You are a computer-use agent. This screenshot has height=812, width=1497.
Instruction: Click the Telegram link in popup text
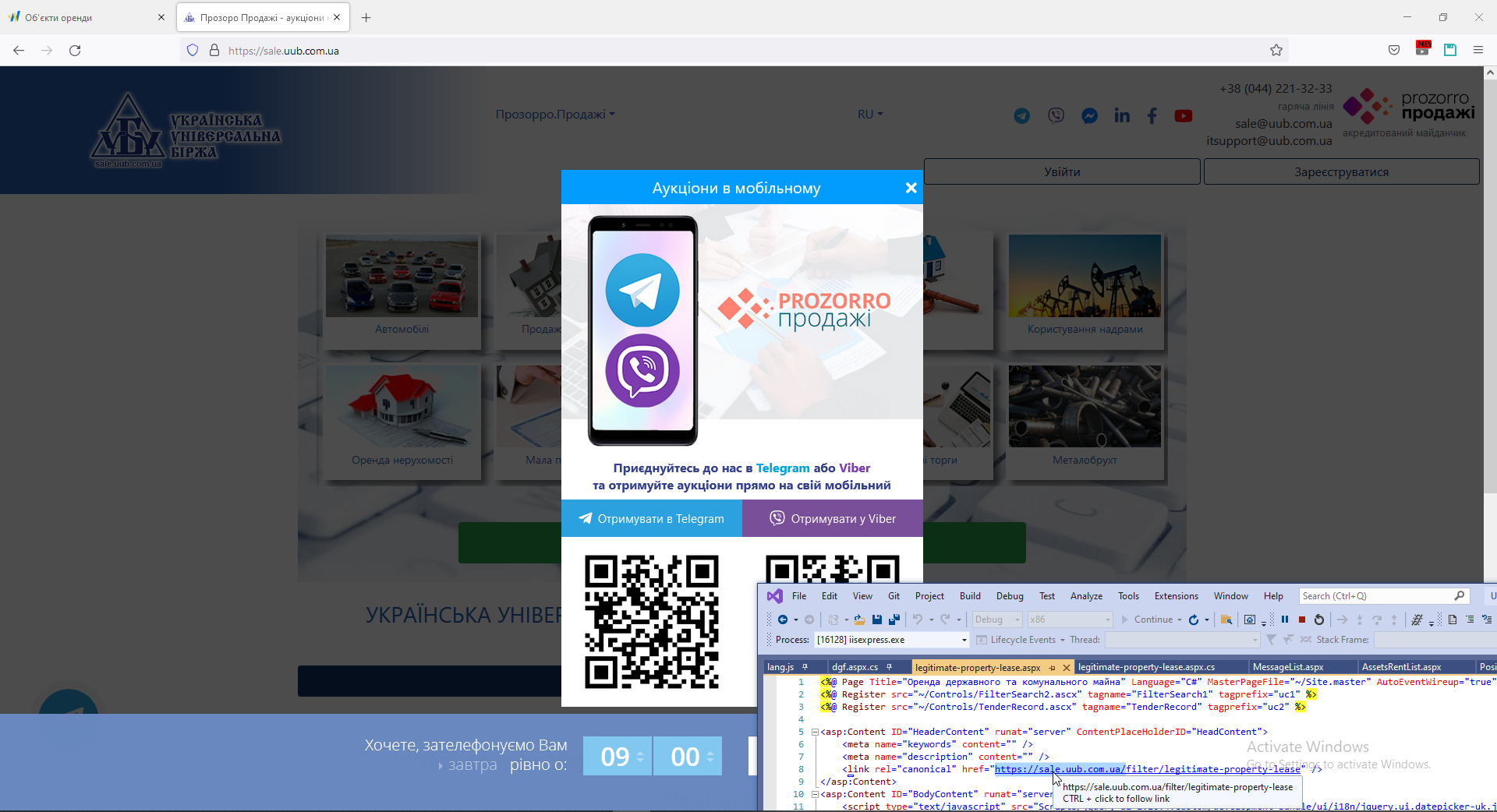pos(783,468)
